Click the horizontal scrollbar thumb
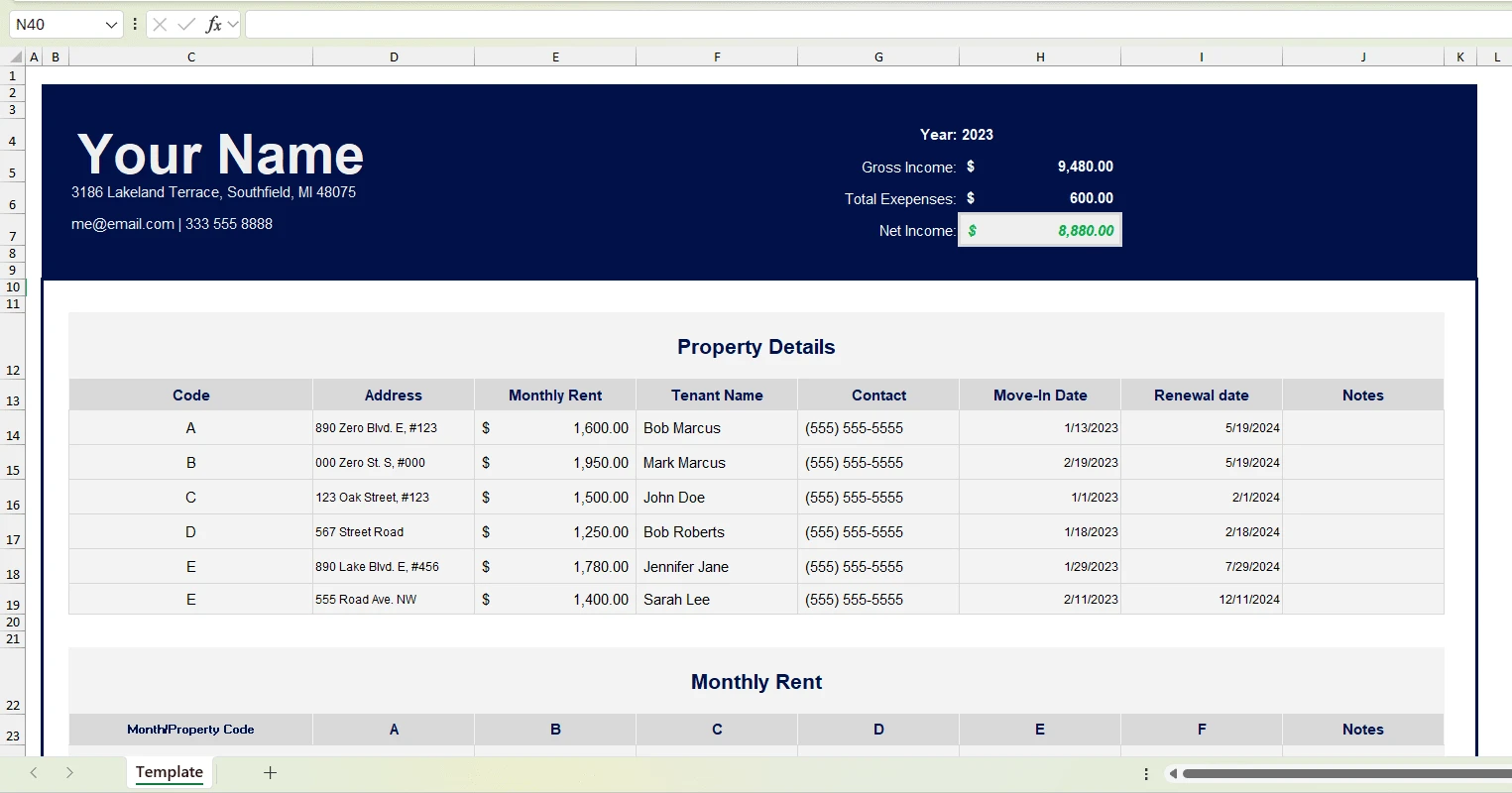Image resolution: width=1512 pixels, height=793 pixels. pyautogui.click(x=1346, y=773)
